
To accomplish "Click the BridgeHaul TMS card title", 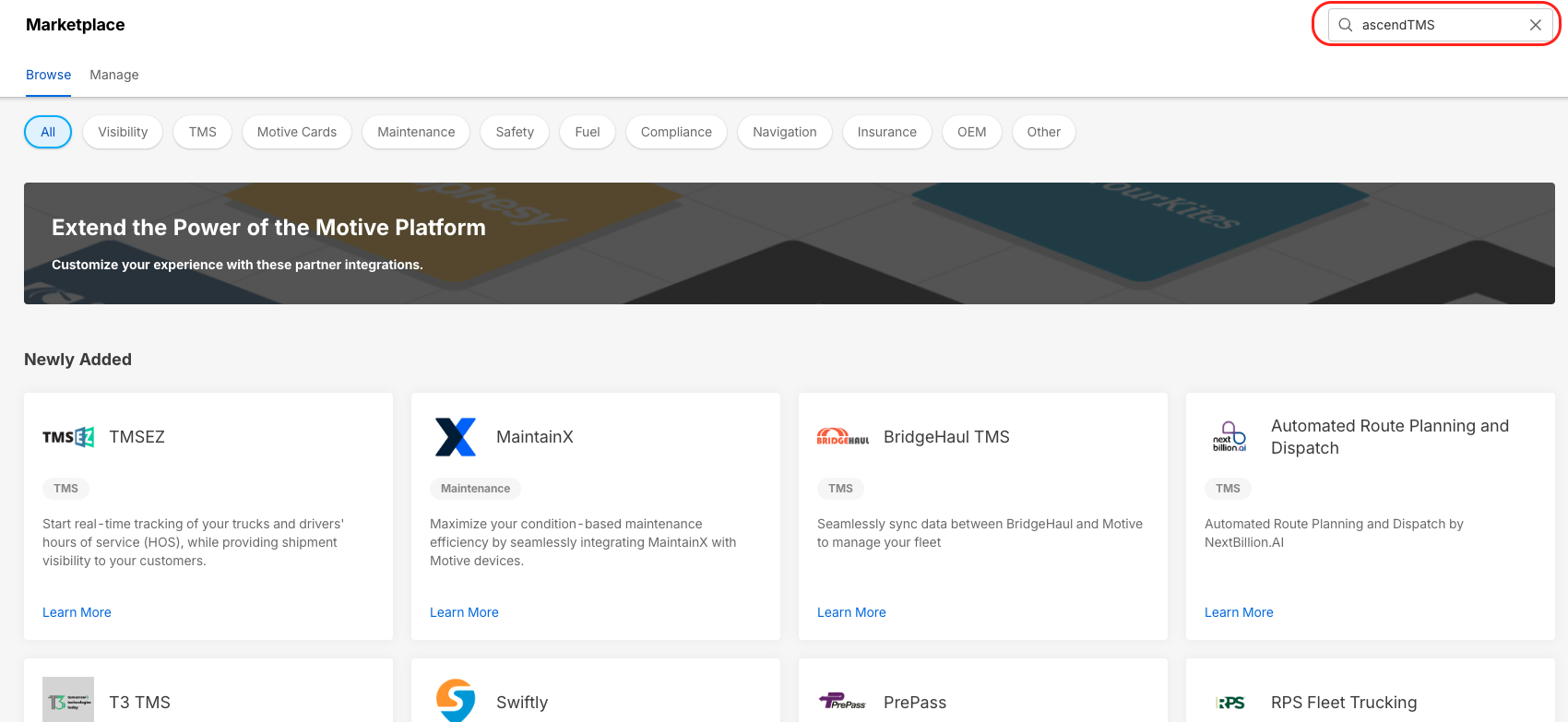I will coord(946,437).
